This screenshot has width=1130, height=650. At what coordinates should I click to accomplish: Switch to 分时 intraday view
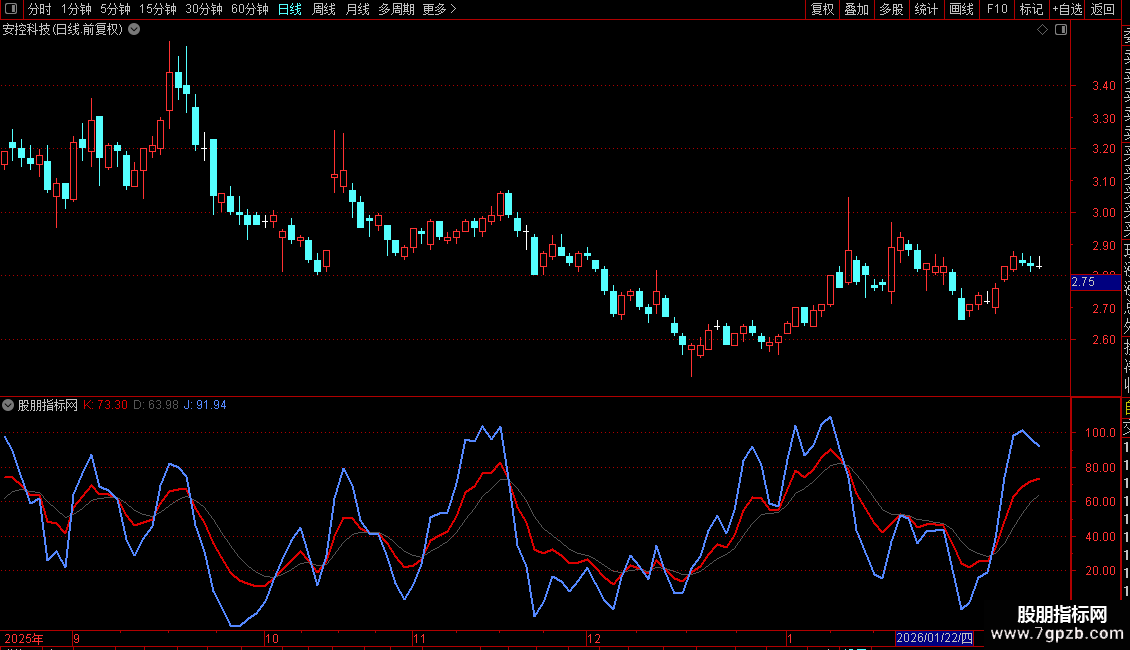point(40,9)
